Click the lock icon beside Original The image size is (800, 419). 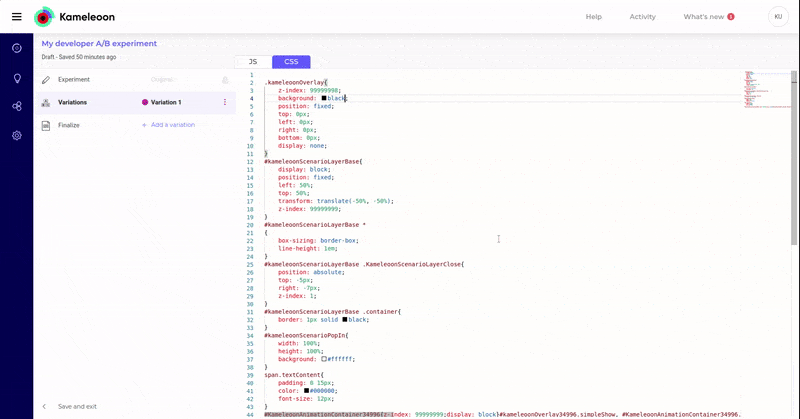[225, 79]
